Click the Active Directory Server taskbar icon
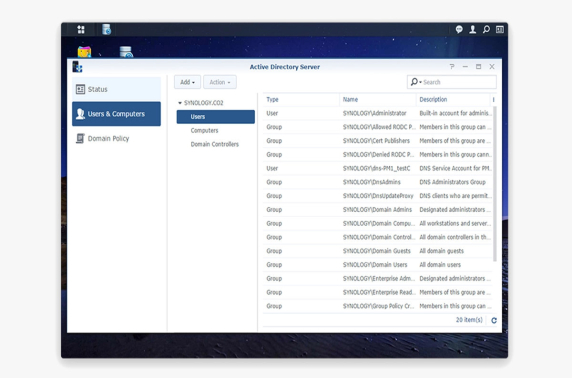 pyautogui.click(x=106, y=29)
